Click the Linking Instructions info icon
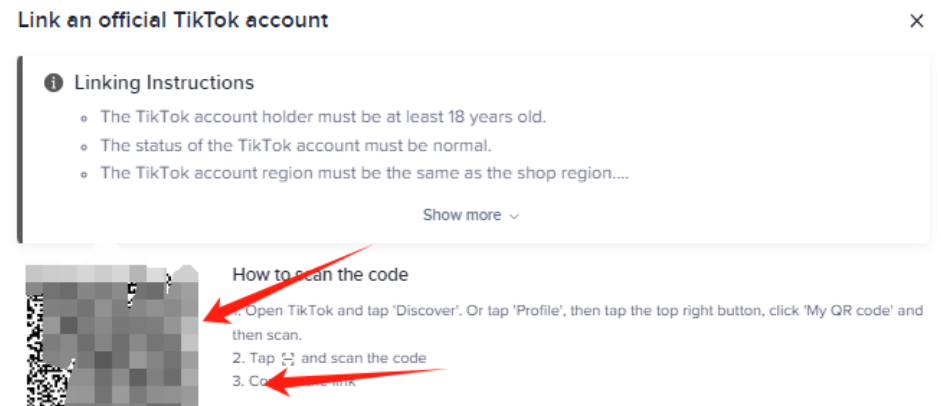941x406 pixels. pos(54,83)
